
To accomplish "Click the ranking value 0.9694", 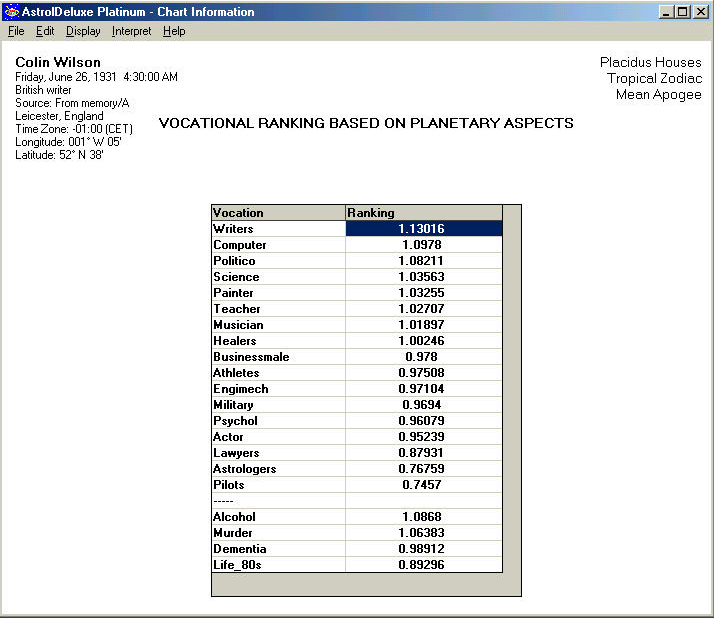I will pos(424,404).
